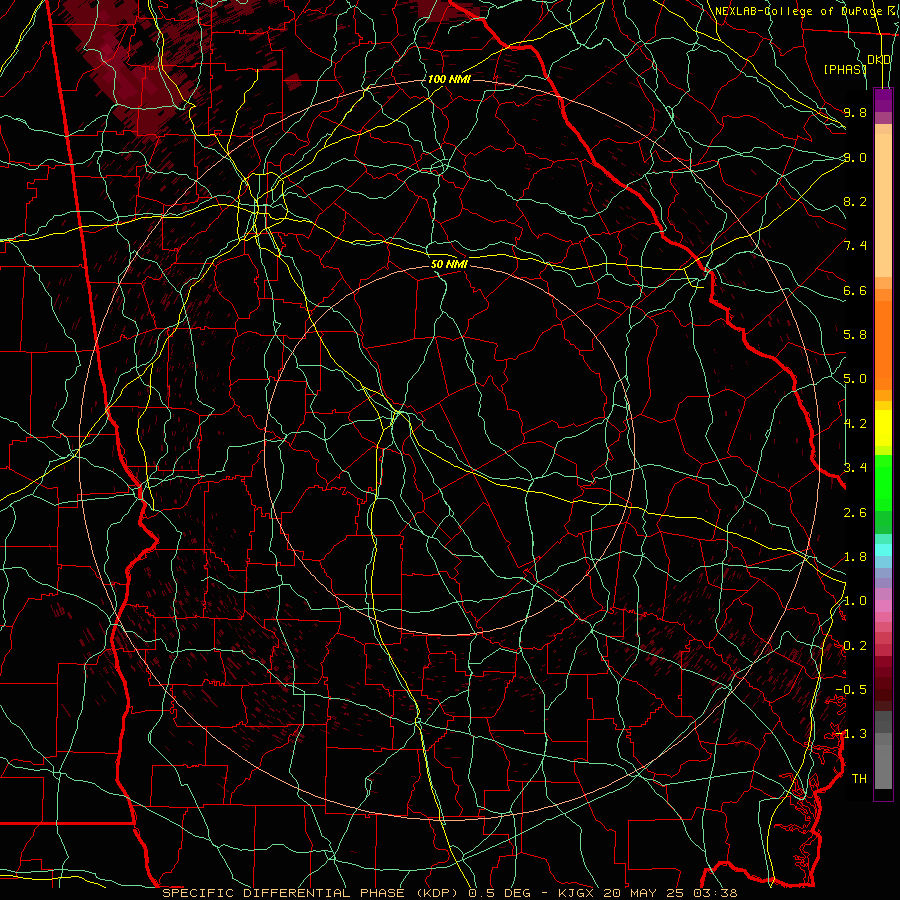Click the "50 NMI" range ring label

coord(449,264)
